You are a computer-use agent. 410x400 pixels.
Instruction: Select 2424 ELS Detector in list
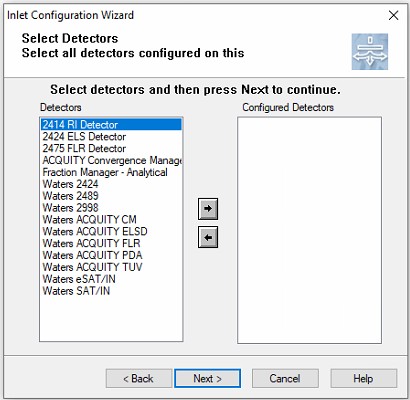tap(111, 137)
